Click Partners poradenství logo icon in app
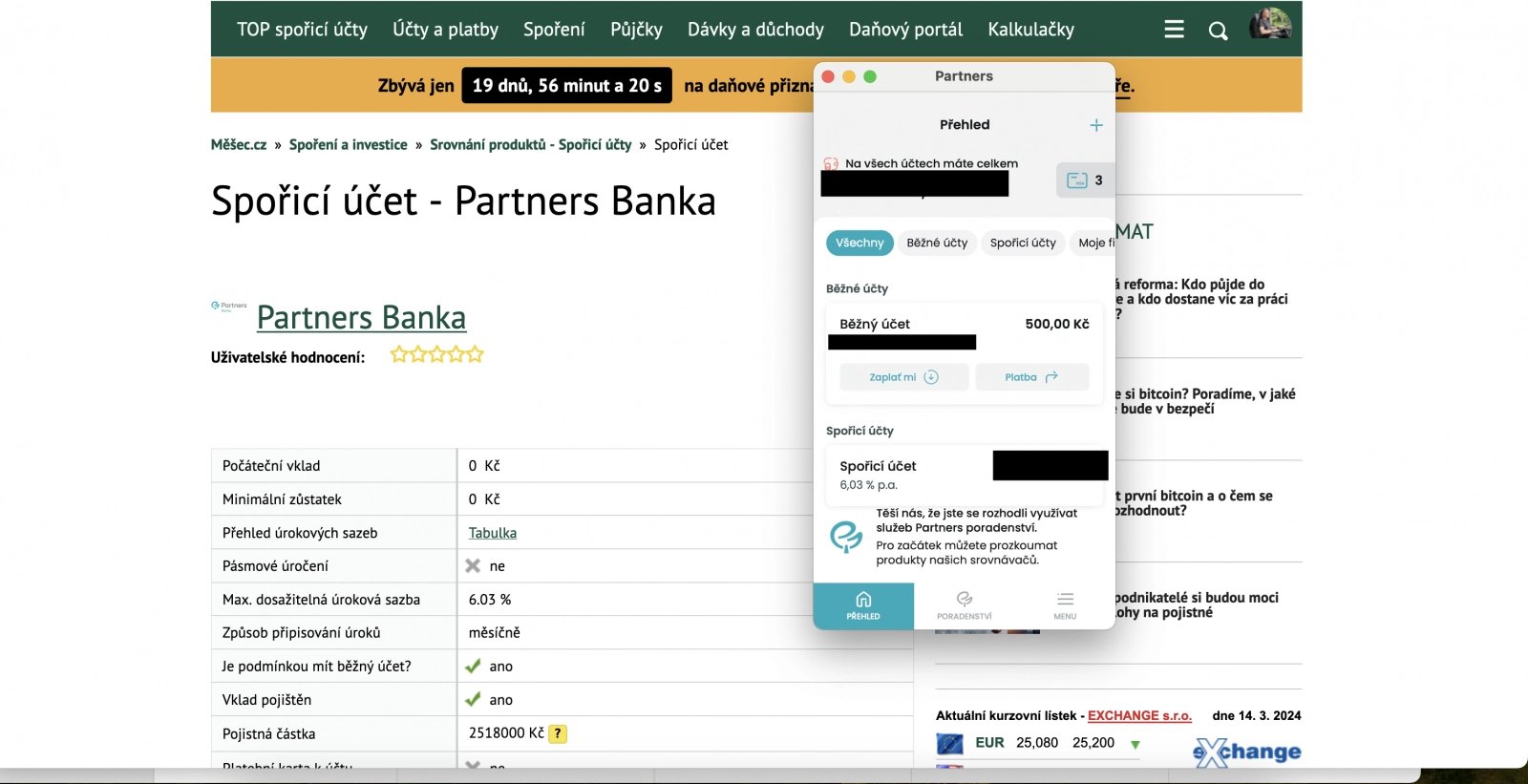Image resolution: width=1528 pixels, height=784 pixels. (x=846, y=537)
